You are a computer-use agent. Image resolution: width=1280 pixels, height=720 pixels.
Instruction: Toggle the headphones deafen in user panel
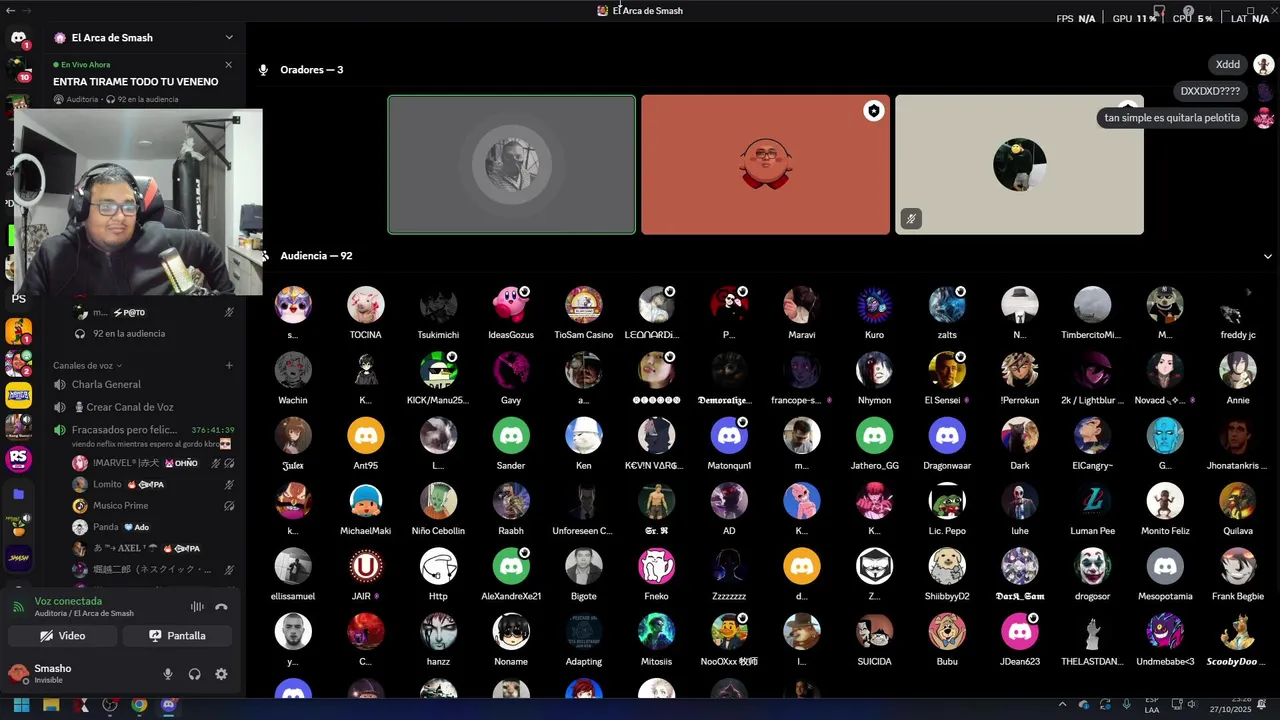pos(194,674)
